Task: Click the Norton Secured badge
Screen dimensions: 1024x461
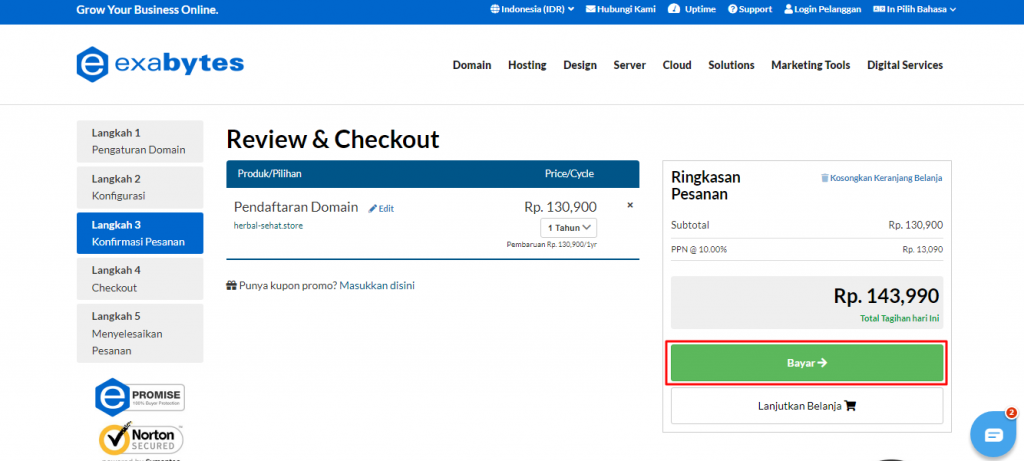Action: coord(141,440)
